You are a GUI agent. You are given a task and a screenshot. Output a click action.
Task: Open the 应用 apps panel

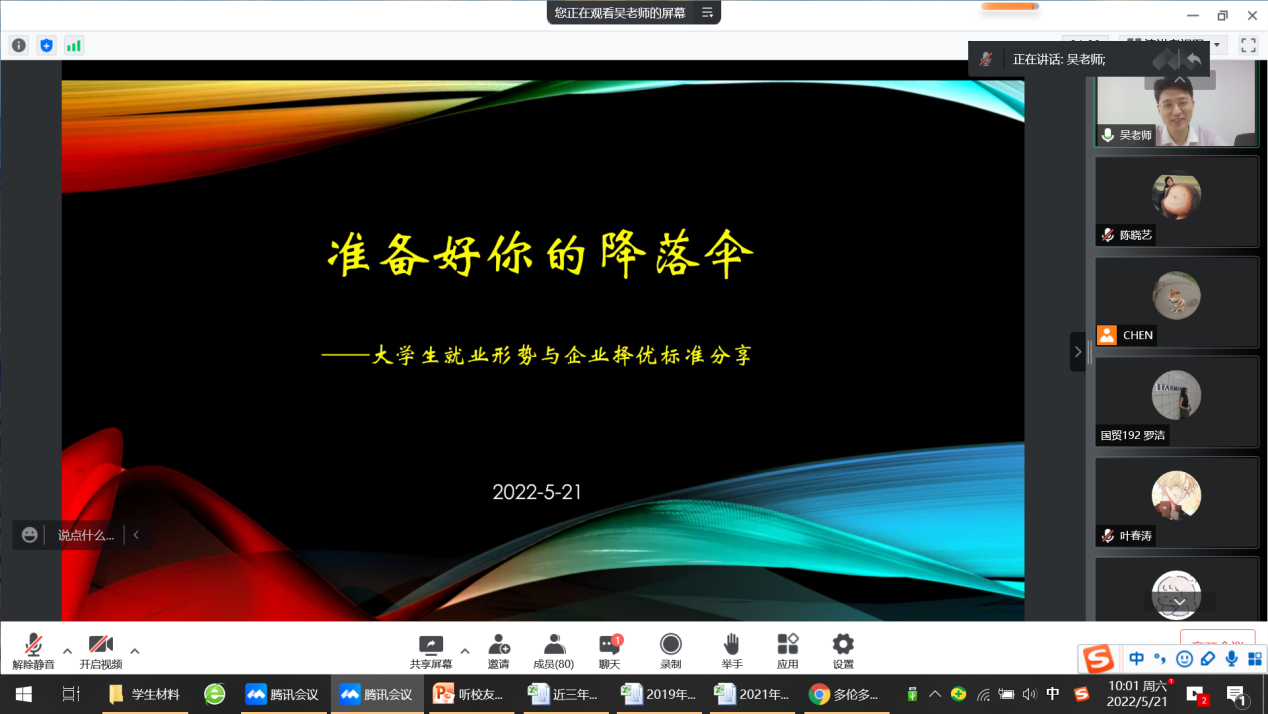click(x=788, y=650)
